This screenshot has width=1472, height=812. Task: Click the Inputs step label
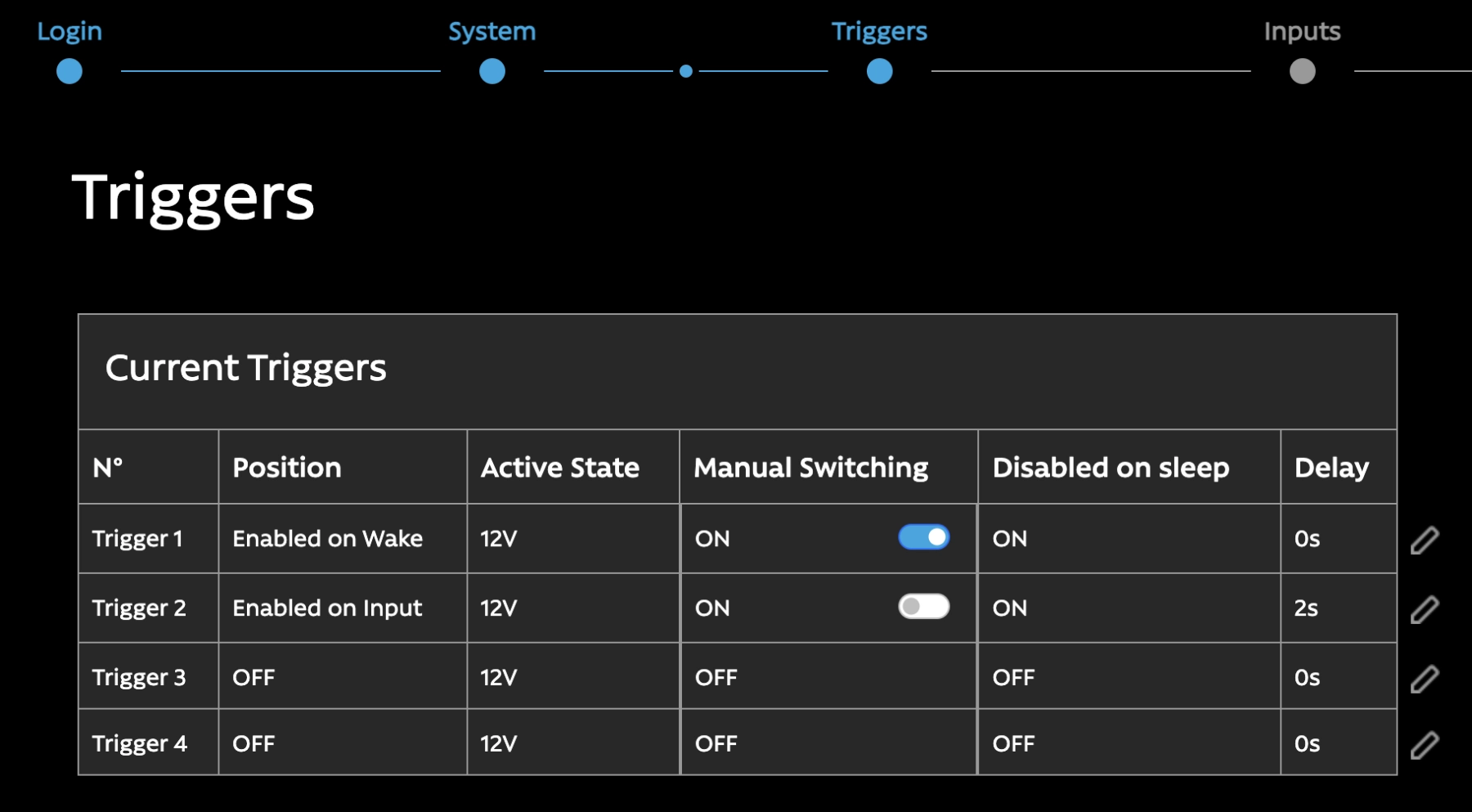pos(1303,32)
